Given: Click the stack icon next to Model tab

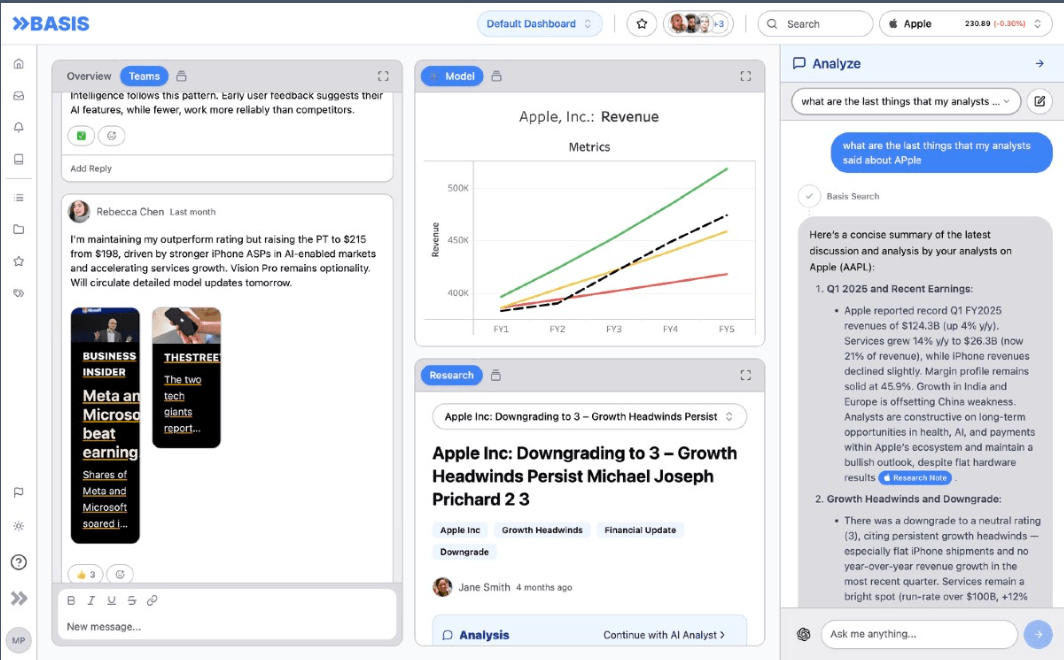Looking at the screenshot, I should [497, 76].
